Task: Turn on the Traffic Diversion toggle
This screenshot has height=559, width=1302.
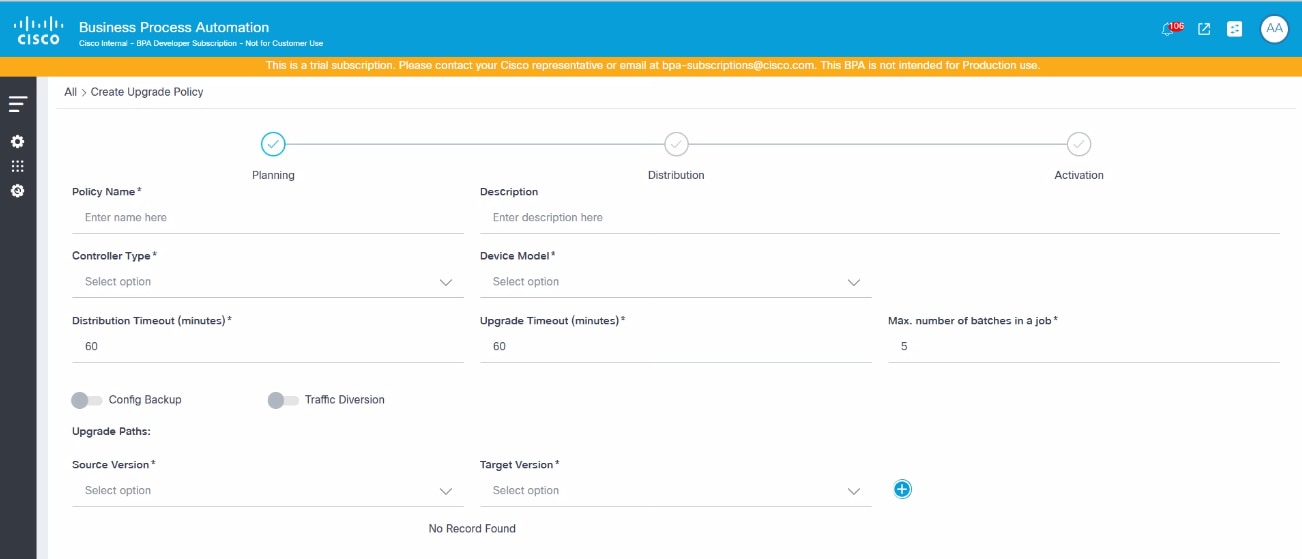Action: 283,400
